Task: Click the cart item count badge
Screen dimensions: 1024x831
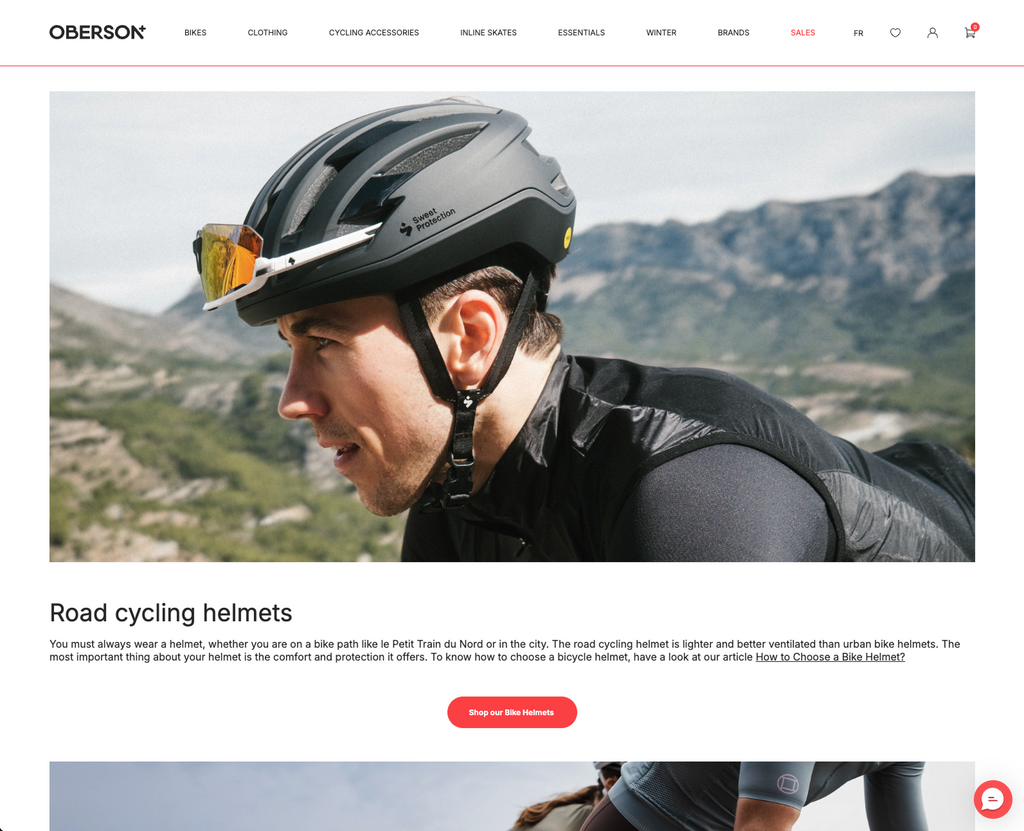Action: click(x=974, y=27)
